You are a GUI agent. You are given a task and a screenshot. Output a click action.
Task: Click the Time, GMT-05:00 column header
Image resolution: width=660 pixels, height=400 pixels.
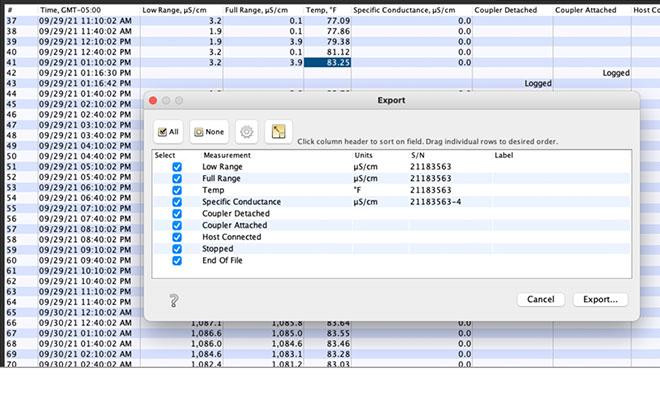(78, 10)
